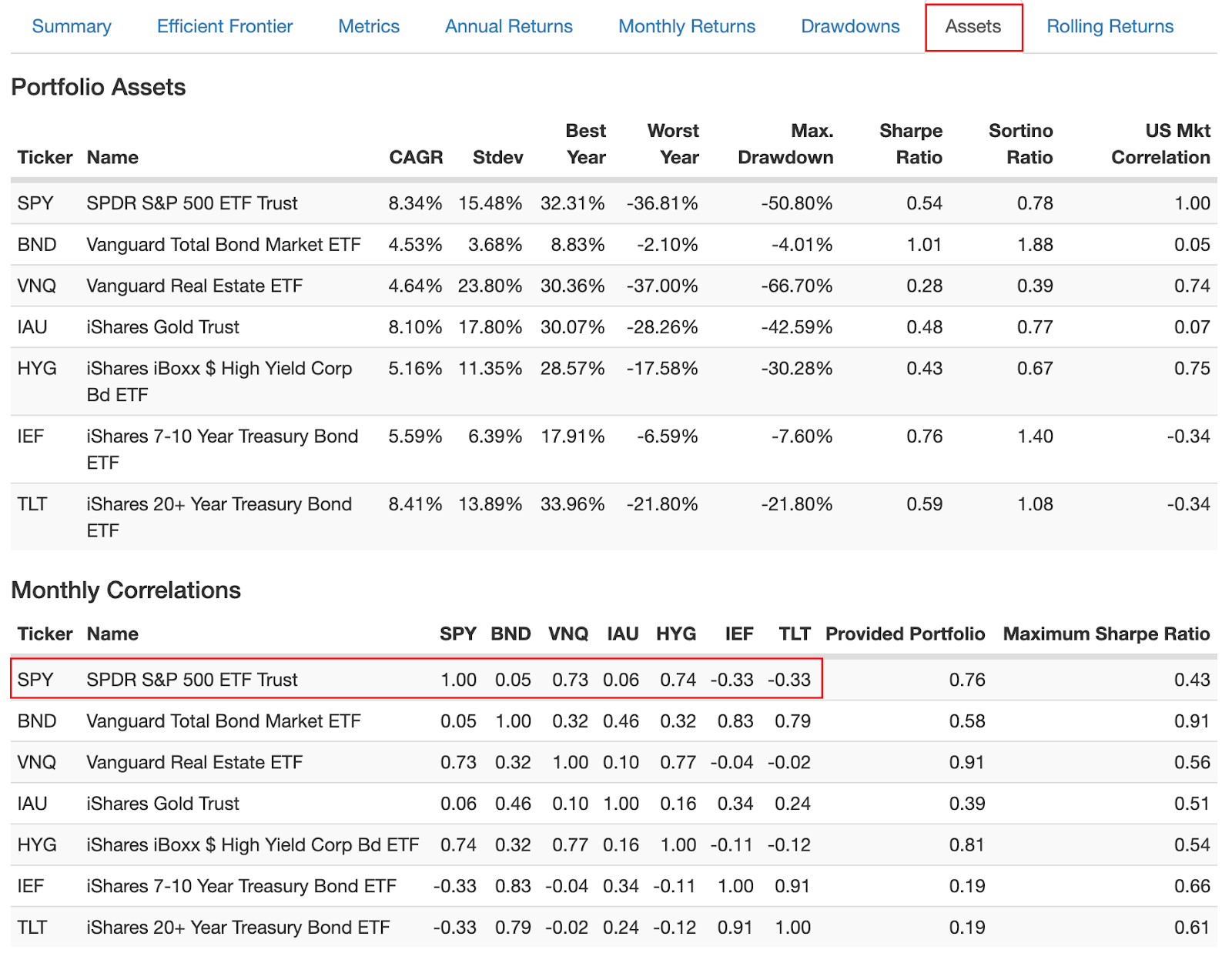
Task: Click Vanguard Real Estate ETF in Monthly Correlations
Action: pos(194,762)
